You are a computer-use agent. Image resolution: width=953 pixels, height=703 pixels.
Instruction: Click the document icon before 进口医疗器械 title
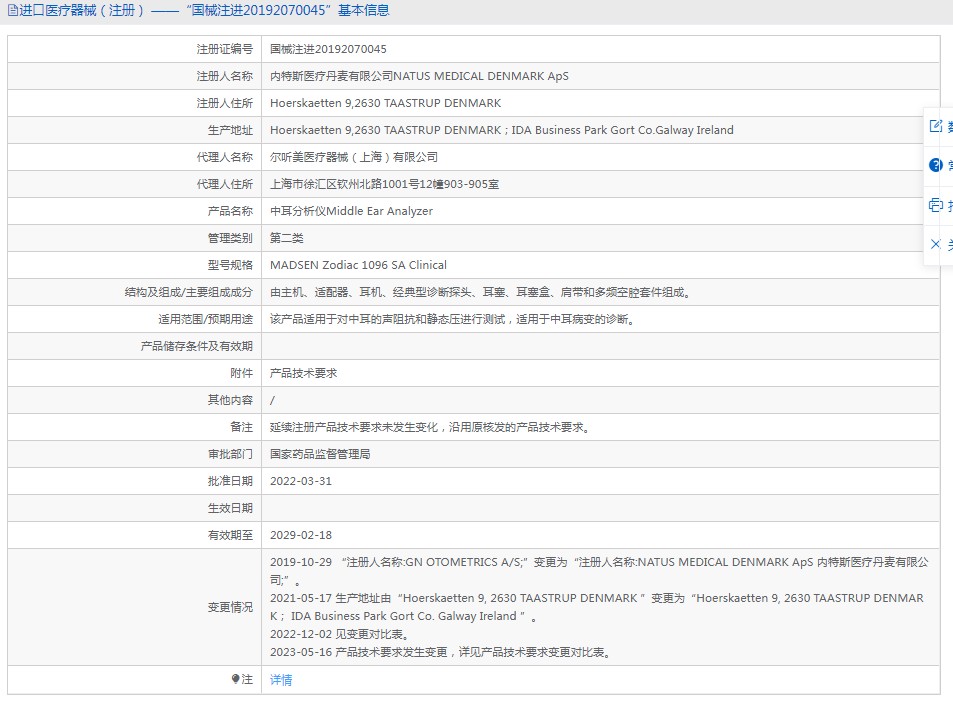pos(13,10)
